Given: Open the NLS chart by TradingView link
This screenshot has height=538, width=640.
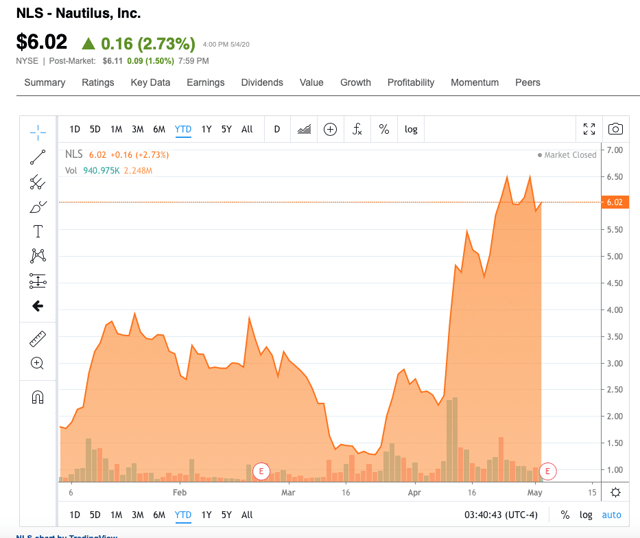Looking at the screenshot, I should pos(67,536).
